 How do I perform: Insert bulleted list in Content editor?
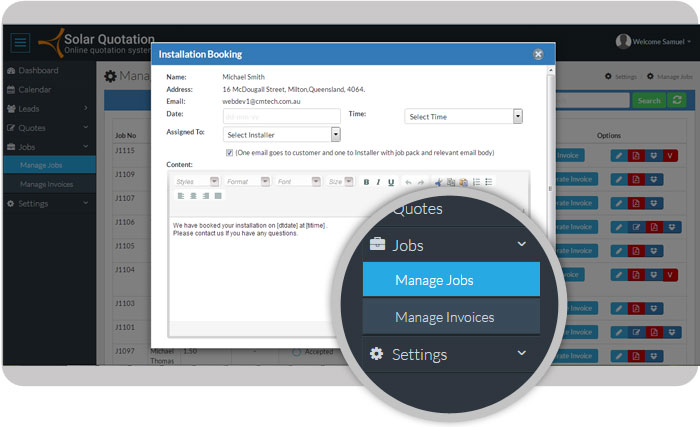coord(488,182)
